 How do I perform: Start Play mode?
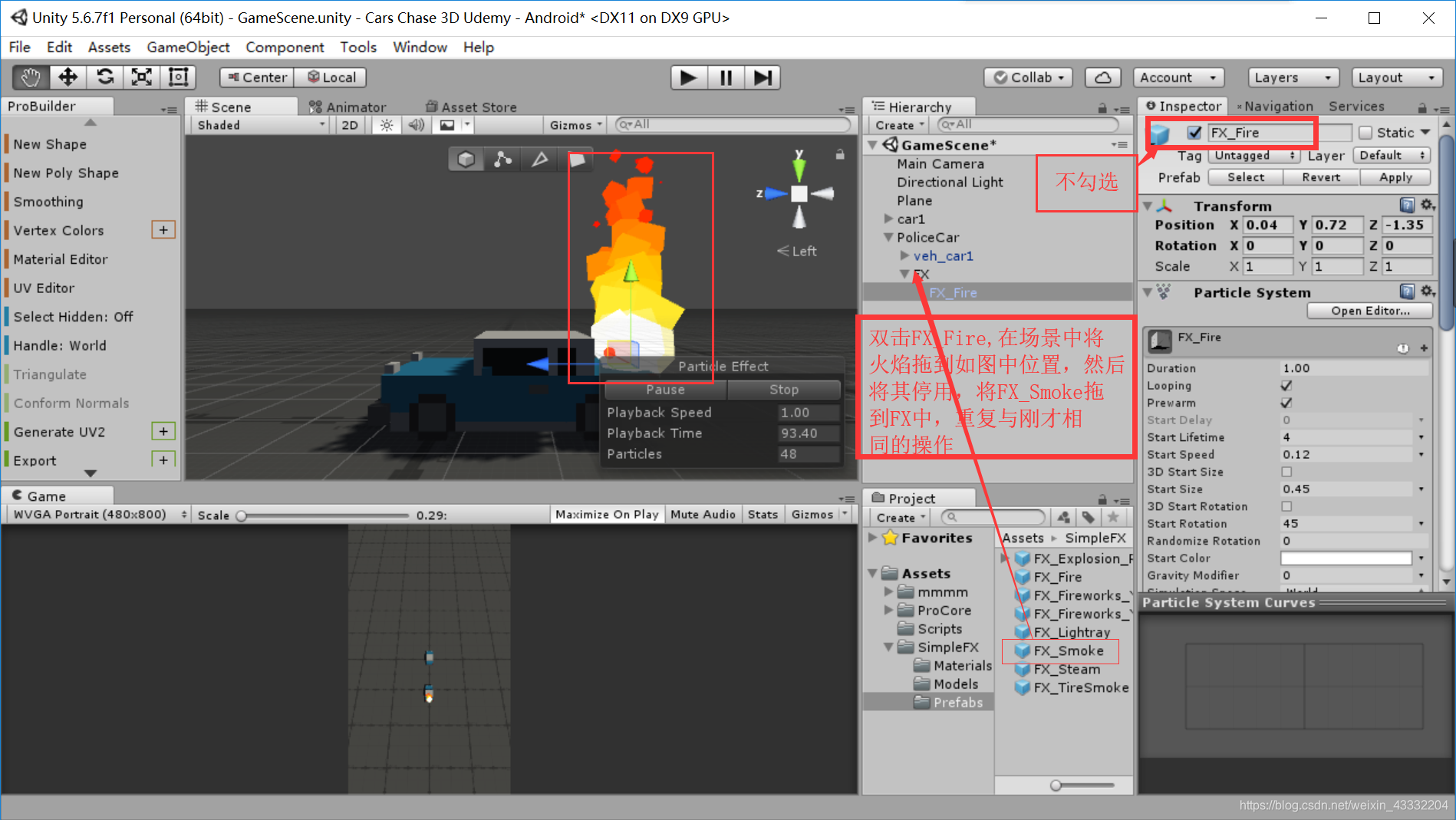point(689,77)
